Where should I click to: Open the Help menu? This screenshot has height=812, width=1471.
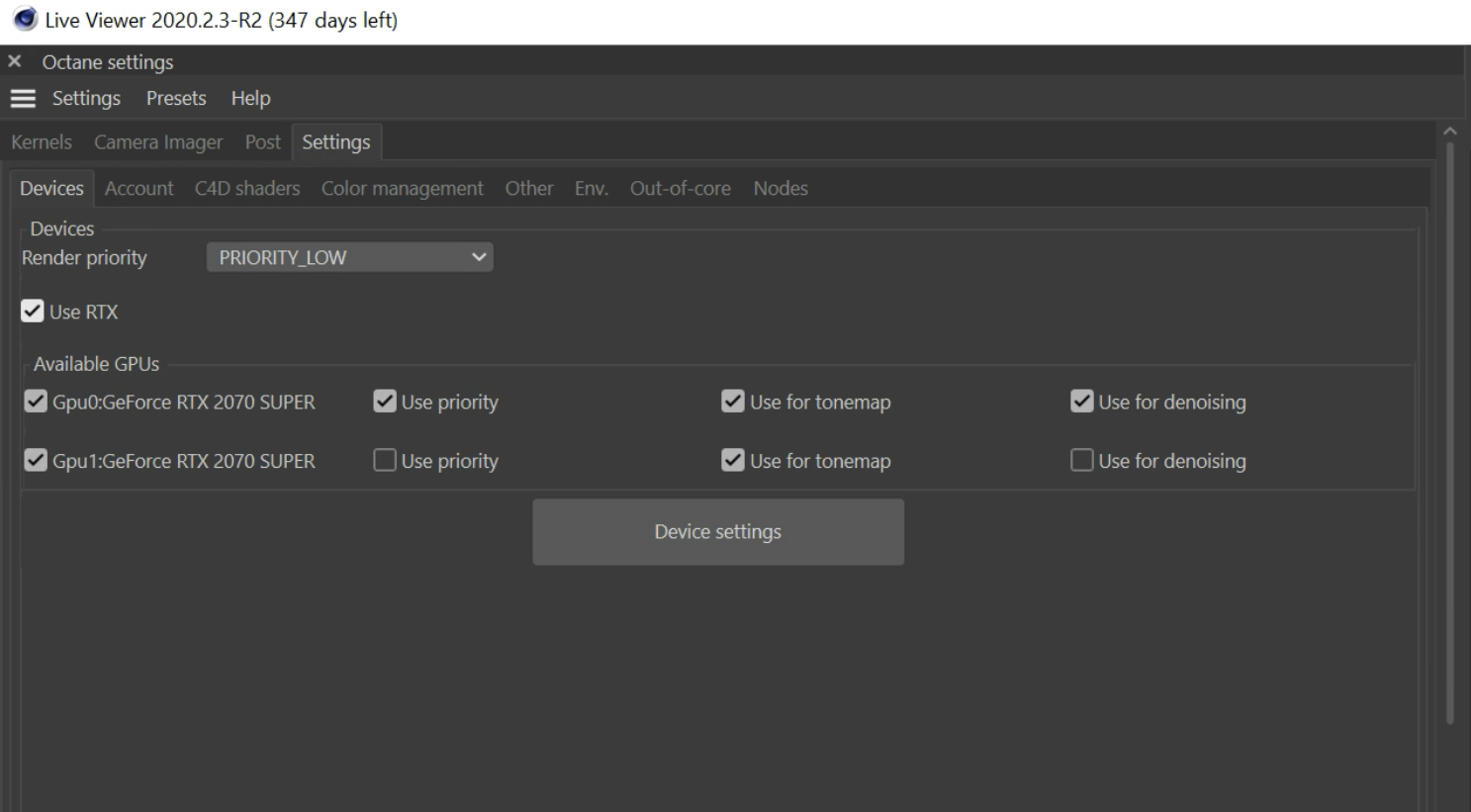click(x=250, y=98)
